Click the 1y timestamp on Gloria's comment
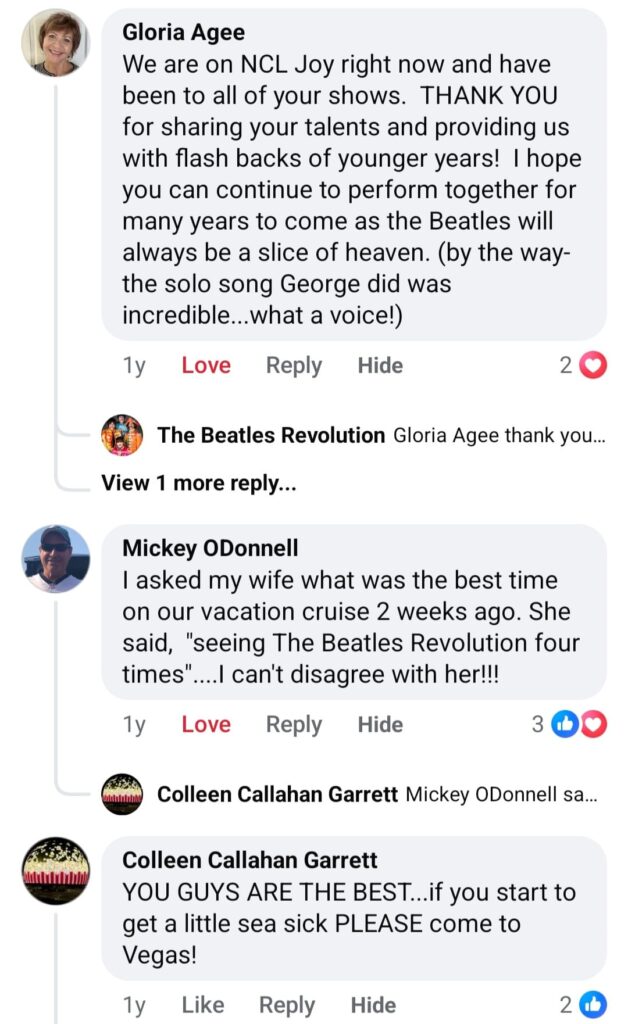 134,366
